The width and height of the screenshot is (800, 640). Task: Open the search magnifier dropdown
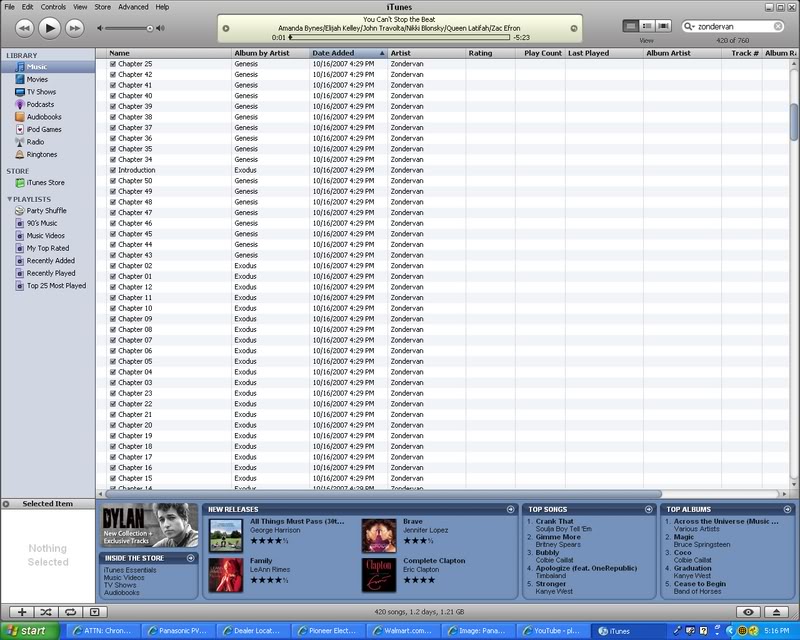(x=689, y=27)
